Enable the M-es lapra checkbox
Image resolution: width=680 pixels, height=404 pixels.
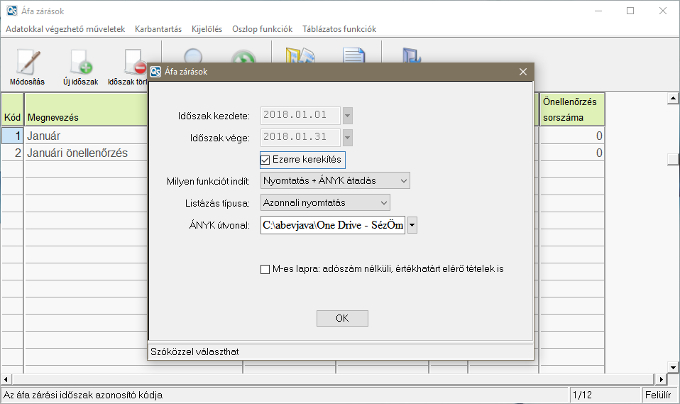click(x=265, y=269)
